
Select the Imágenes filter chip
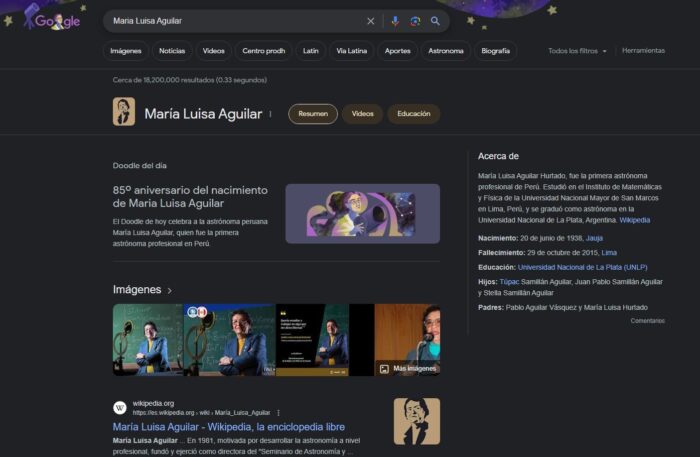[125, 51]
